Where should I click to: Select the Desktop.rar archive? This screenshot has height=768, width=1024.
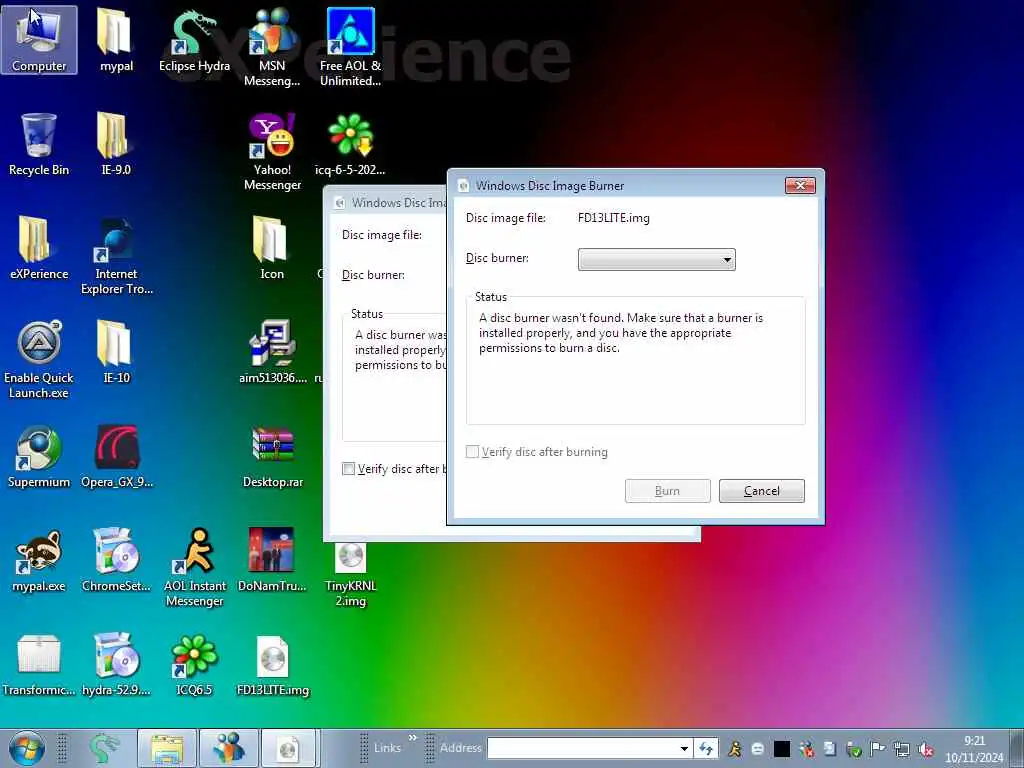pos(272,456)
